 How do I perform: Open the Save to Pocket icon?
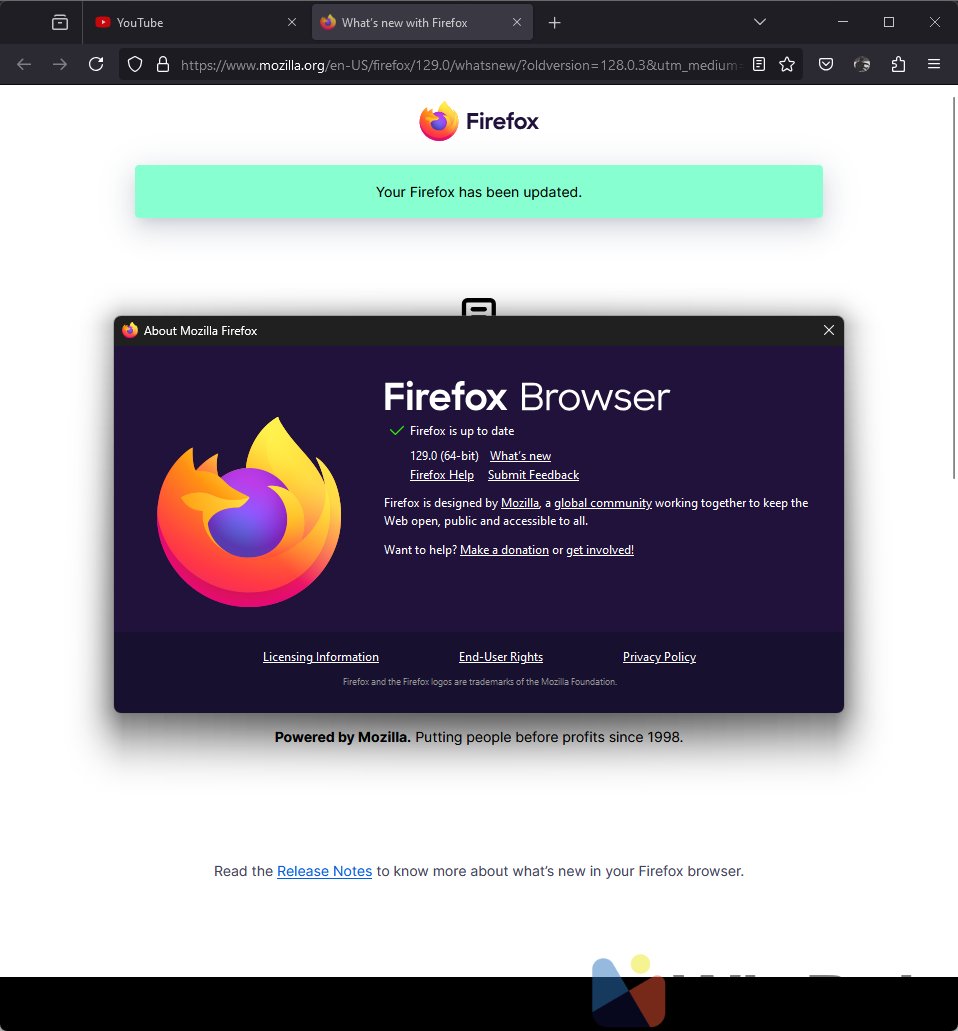[x=826, y=64]
